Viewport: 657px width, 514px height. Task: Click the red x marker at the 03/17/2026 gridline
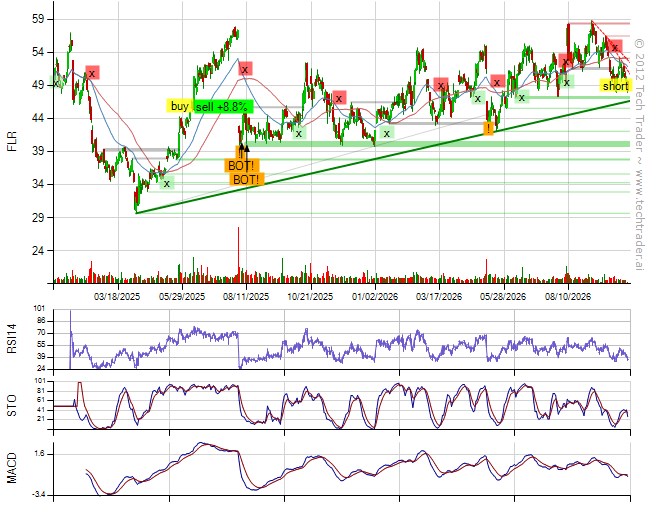click(441, 85)
